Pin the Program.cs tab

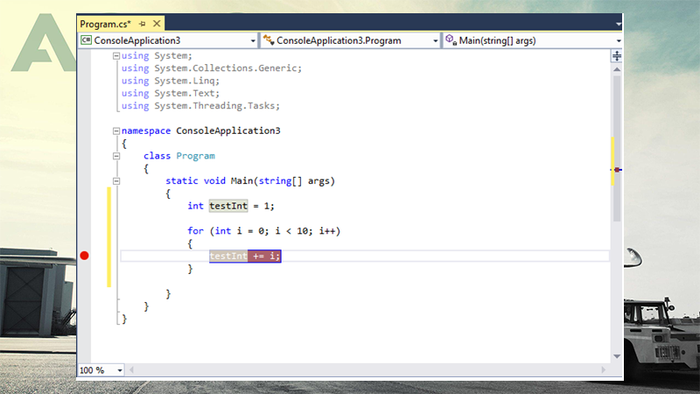point(142,24)
